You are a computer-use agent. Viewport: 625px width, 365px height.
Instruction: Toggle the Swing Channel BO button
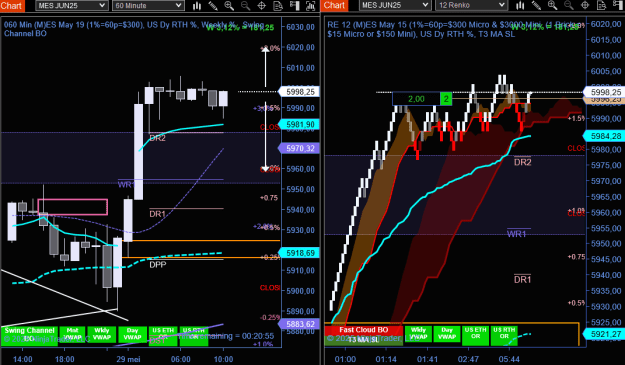[29, 335]
